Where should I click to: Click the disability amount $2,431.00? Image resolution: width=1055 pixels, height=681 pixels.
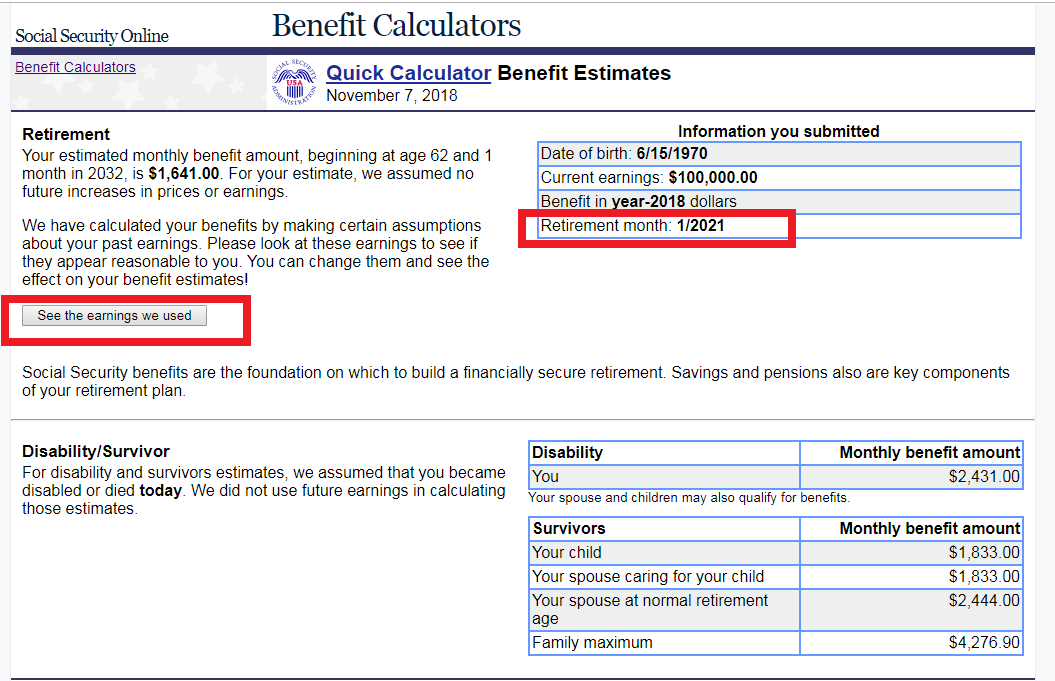tap(984, 476)
